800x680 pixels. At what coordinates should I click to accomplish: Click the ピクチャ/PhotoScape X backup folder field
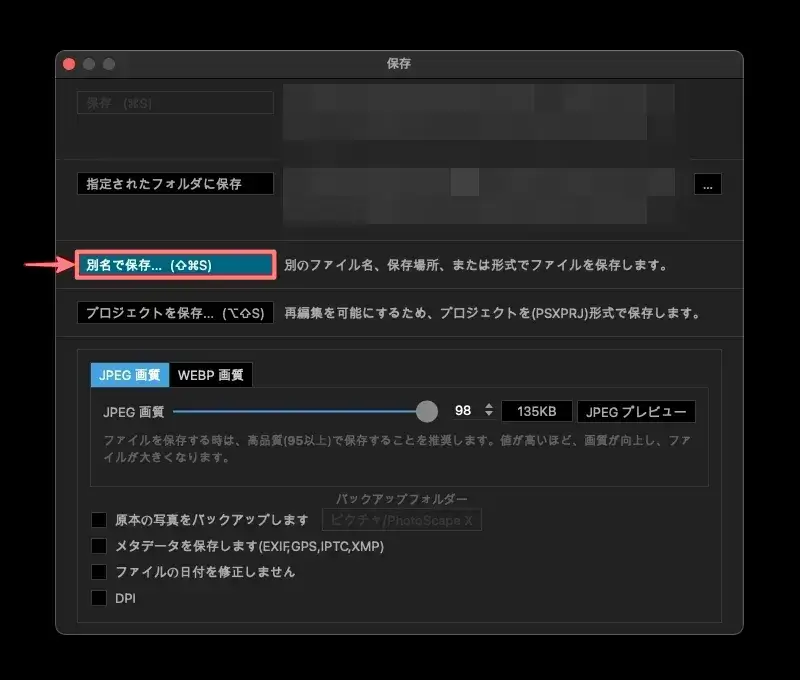click(x=401, y=520)
